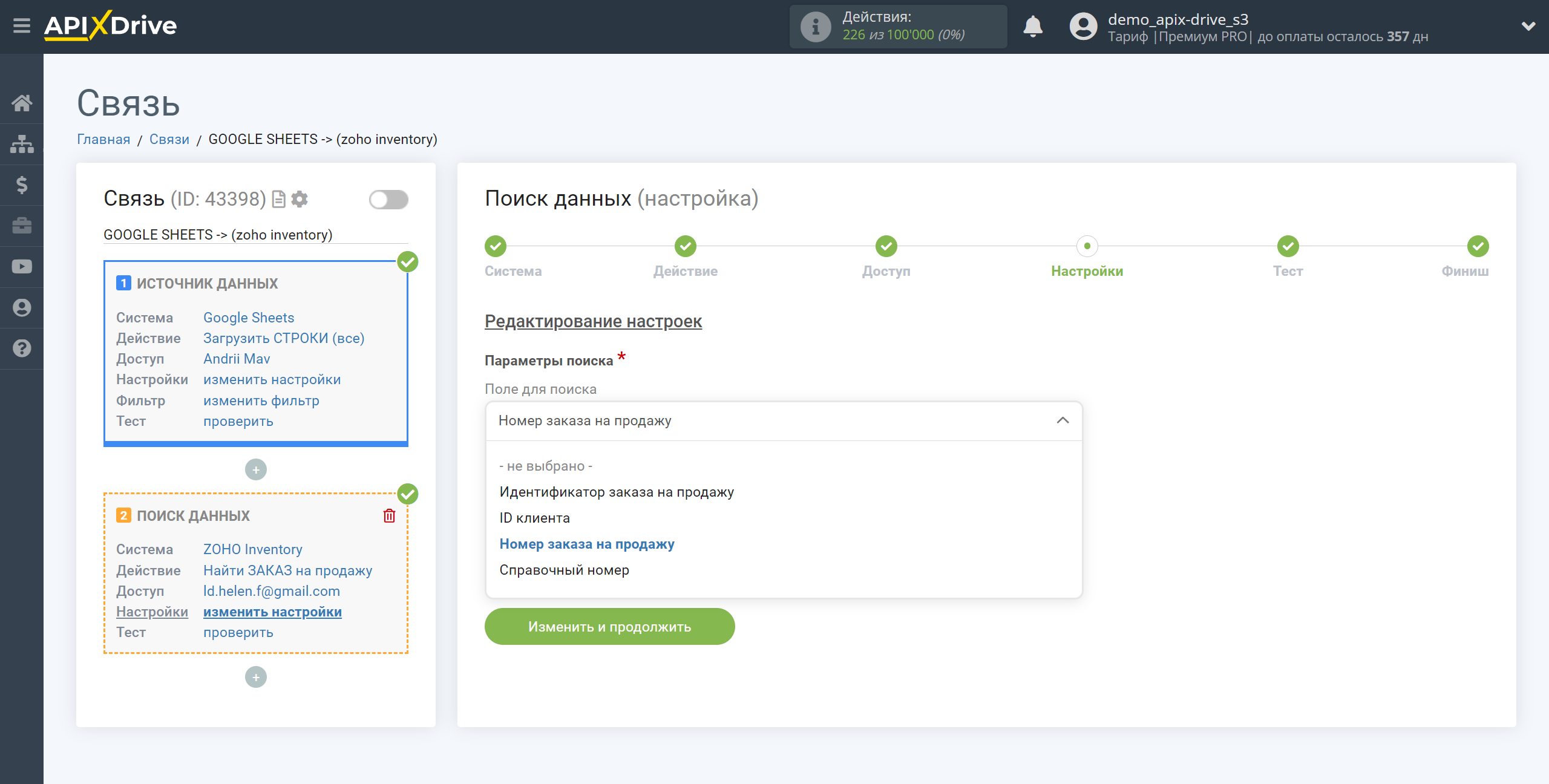This screenshot has width=1549, height=784.
Task: Click the 'ИСТОЧНИК ДАННЫХ' block header
Action: coord(207,283)
